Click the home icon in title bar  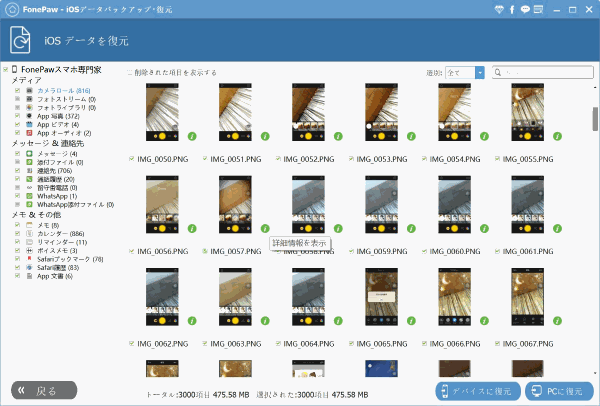pos(12,9)
